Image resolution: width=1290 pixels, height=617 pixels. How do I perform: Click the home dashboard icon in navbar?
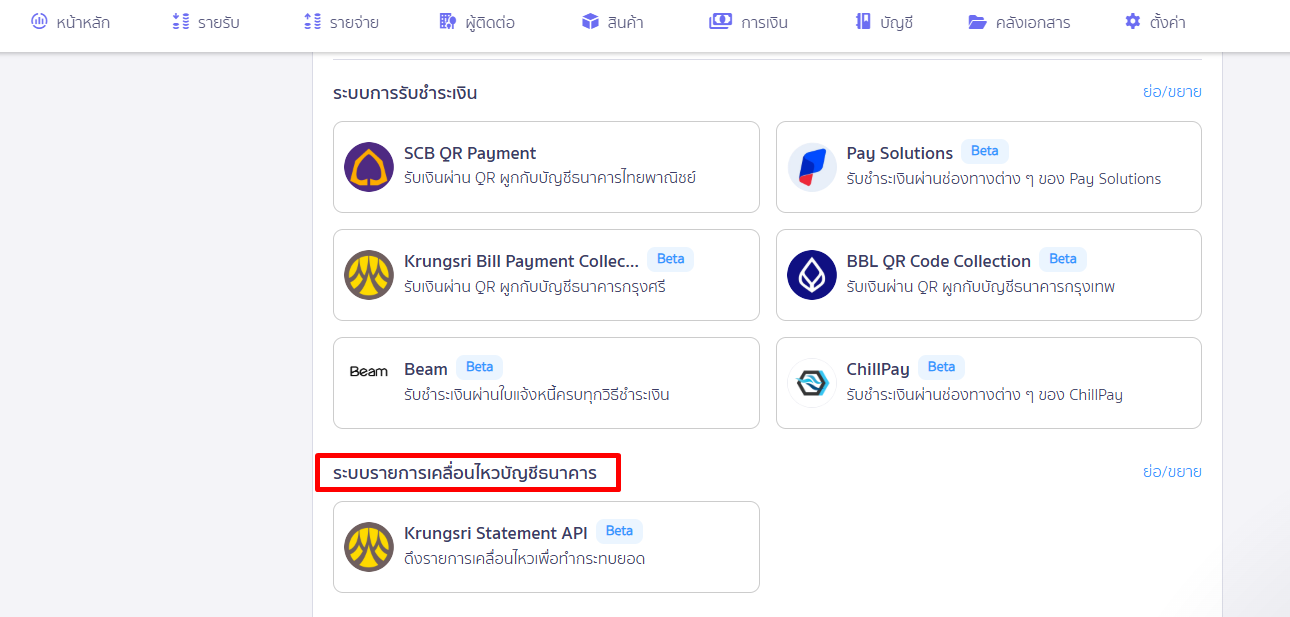[39, 21]
